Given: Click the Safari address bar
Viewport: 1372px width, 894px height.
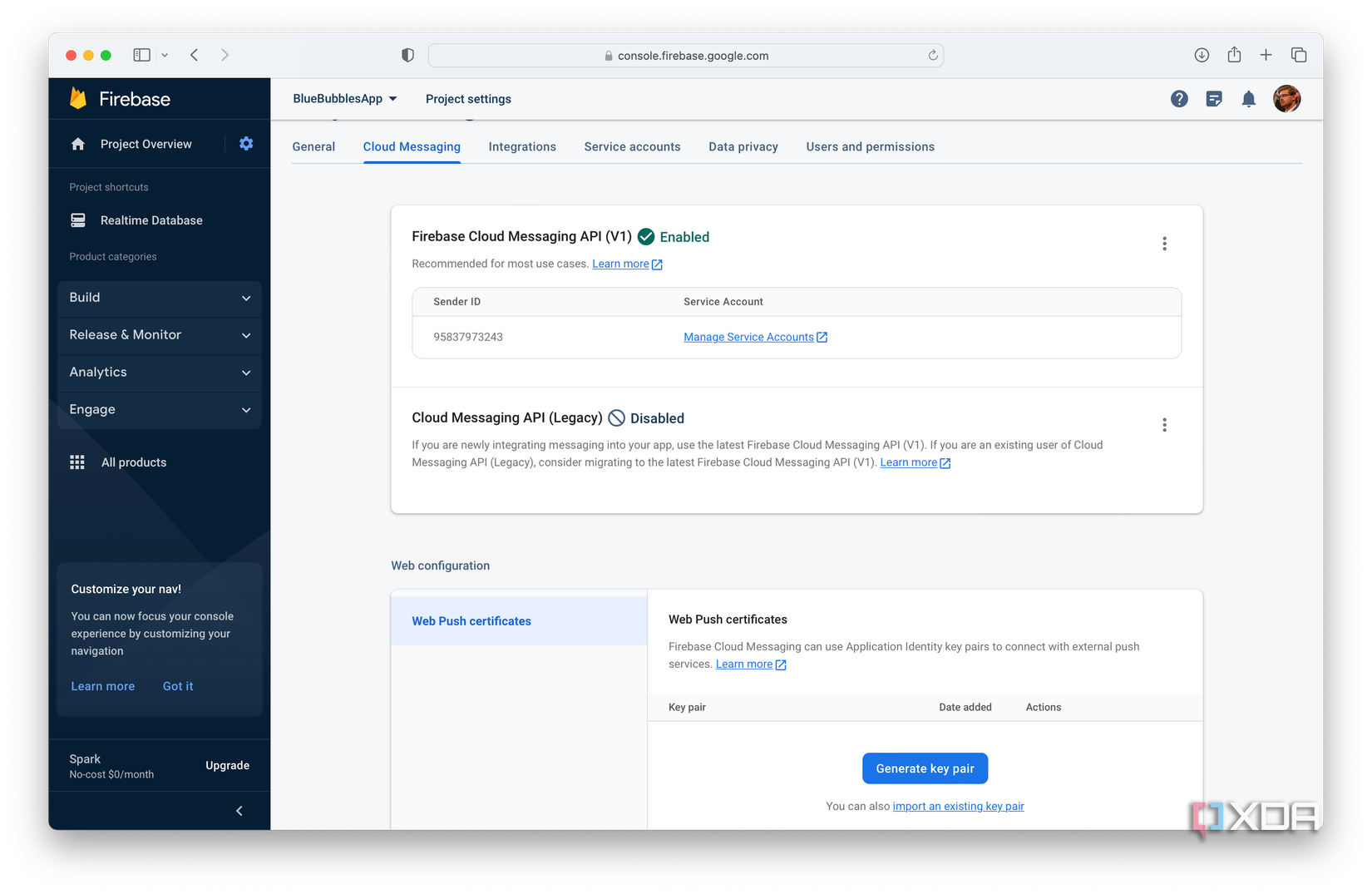Looking at the screenshot, I should point(686,55).
